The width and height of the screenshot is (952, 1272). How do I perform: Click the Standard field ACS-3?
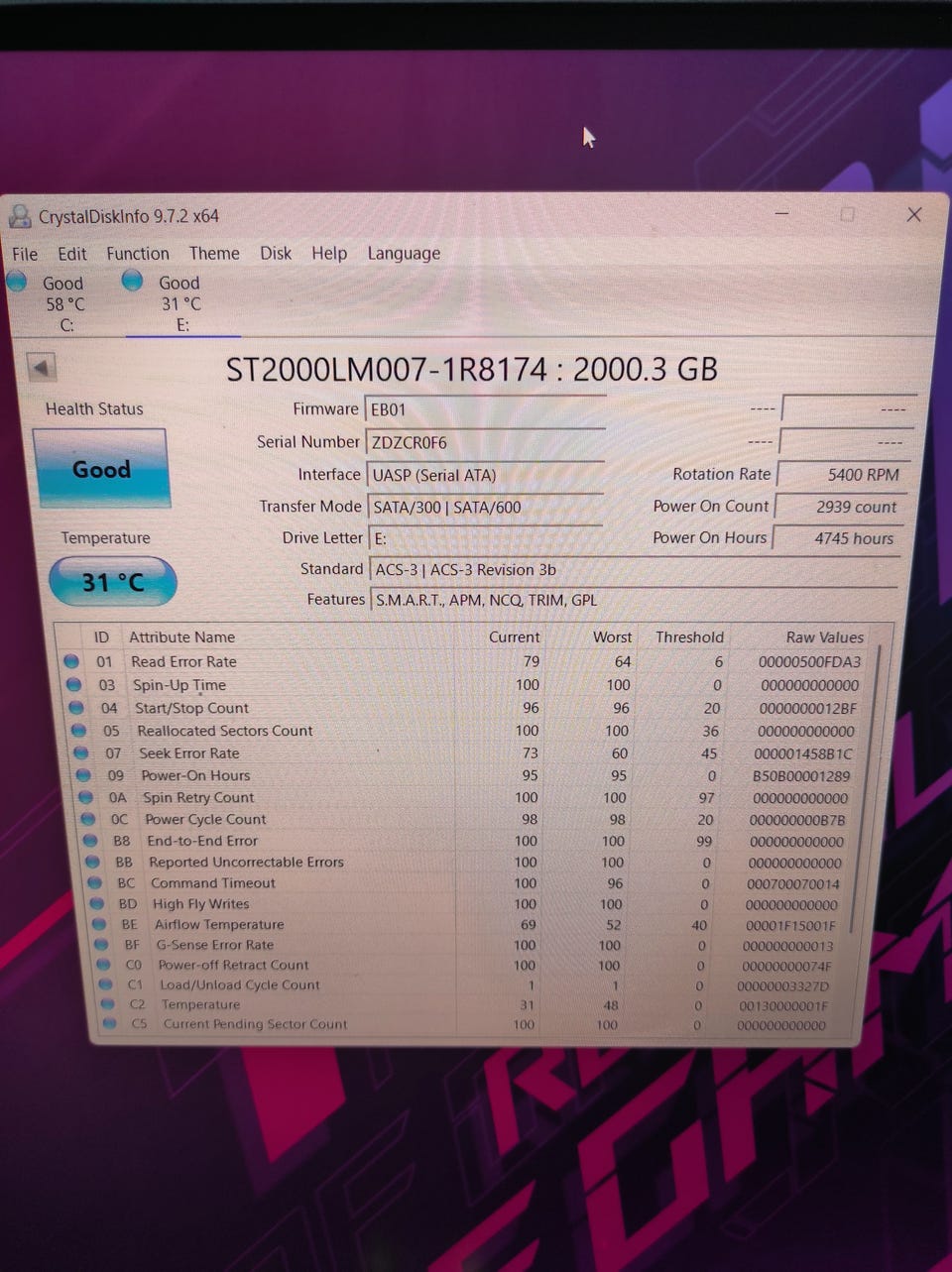pyautogui.click(x=635, y=570)
